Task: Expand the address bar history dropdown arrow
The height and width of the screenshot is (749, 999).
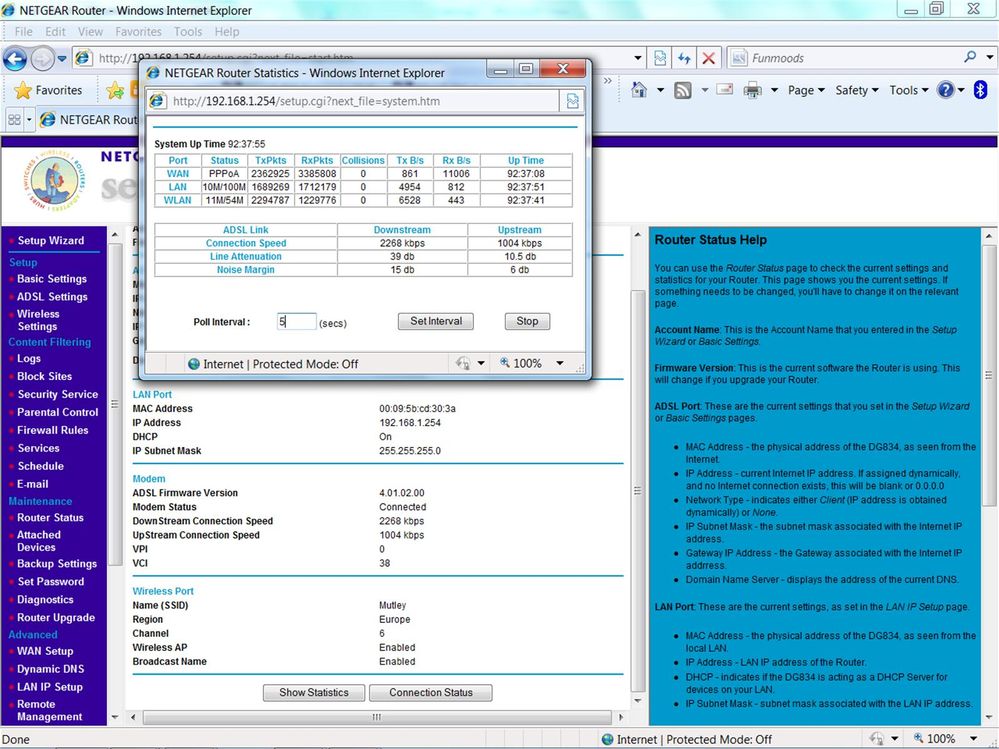Action: pos(637,58)
